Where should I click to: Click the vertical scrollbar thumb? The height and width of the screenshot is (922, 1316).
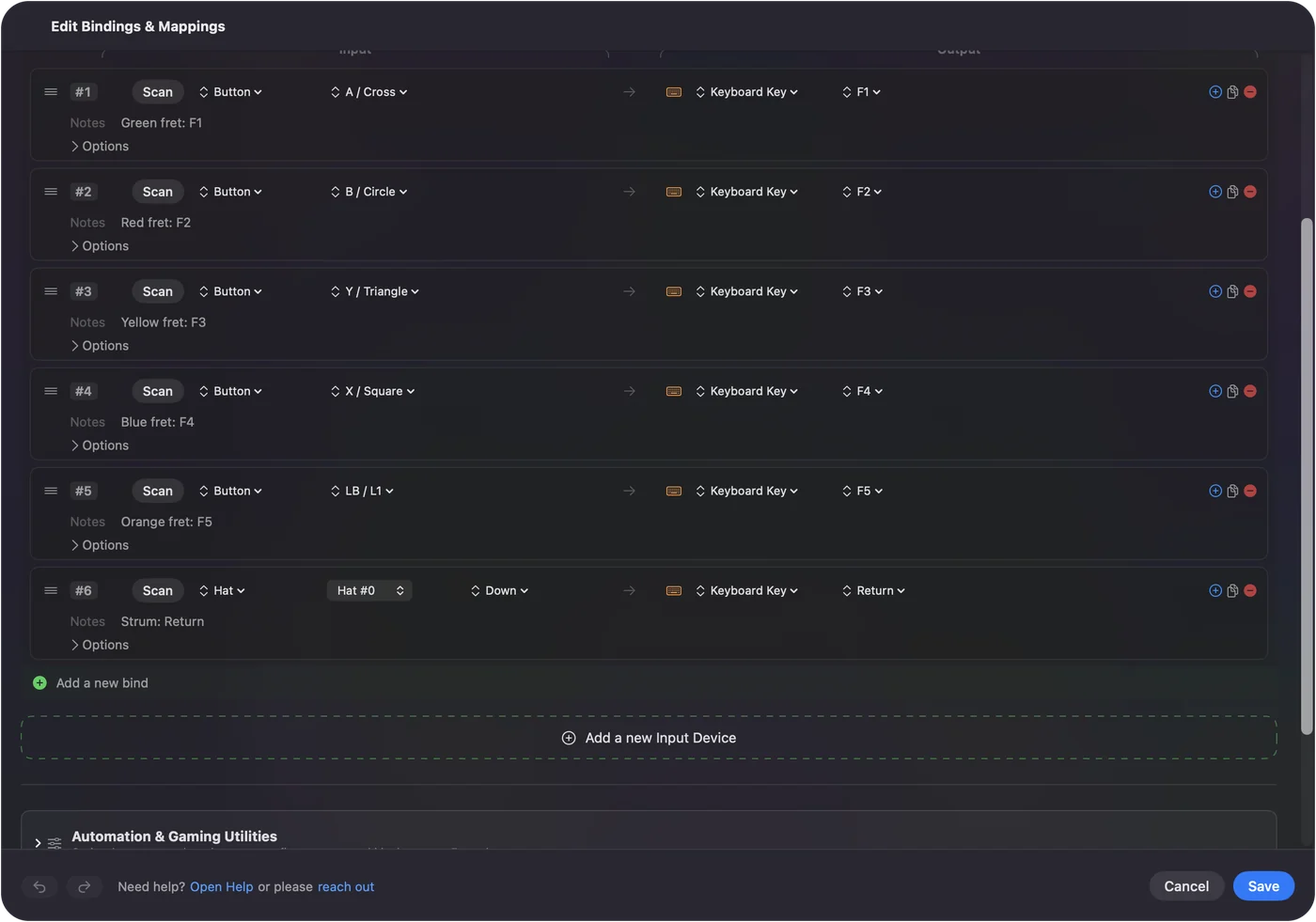pos(1307,477)
